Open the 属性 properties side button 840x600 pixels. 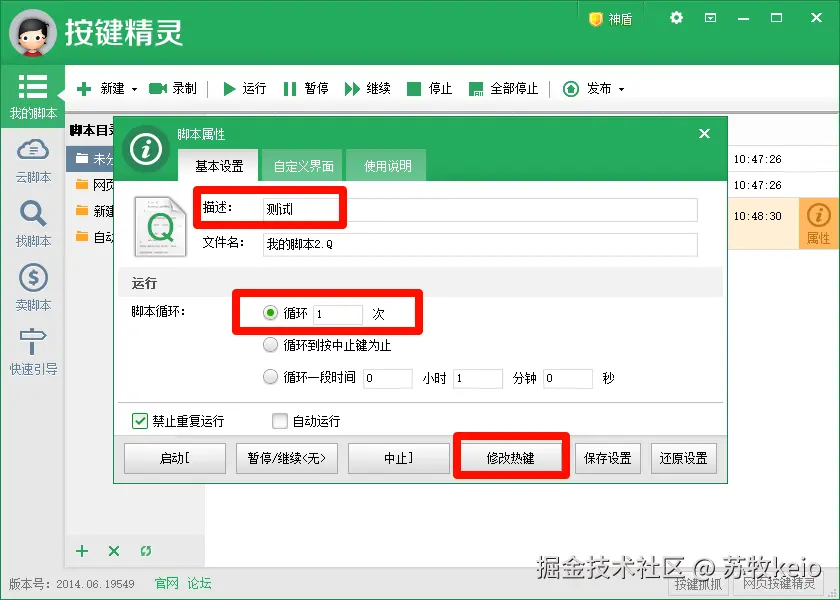(819, 224)
